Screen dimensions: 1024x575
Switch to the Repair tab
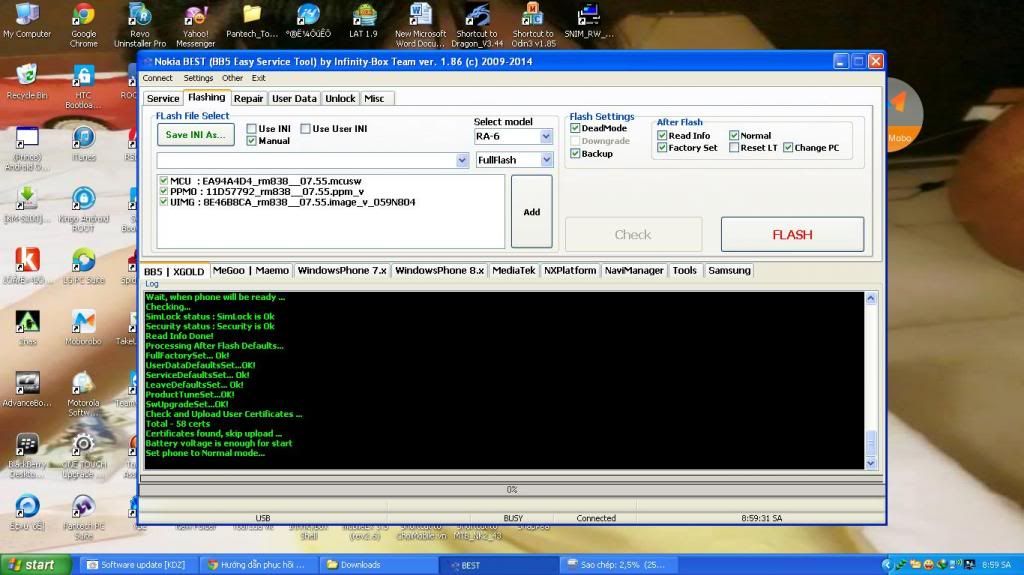click(x=248, y=98)
